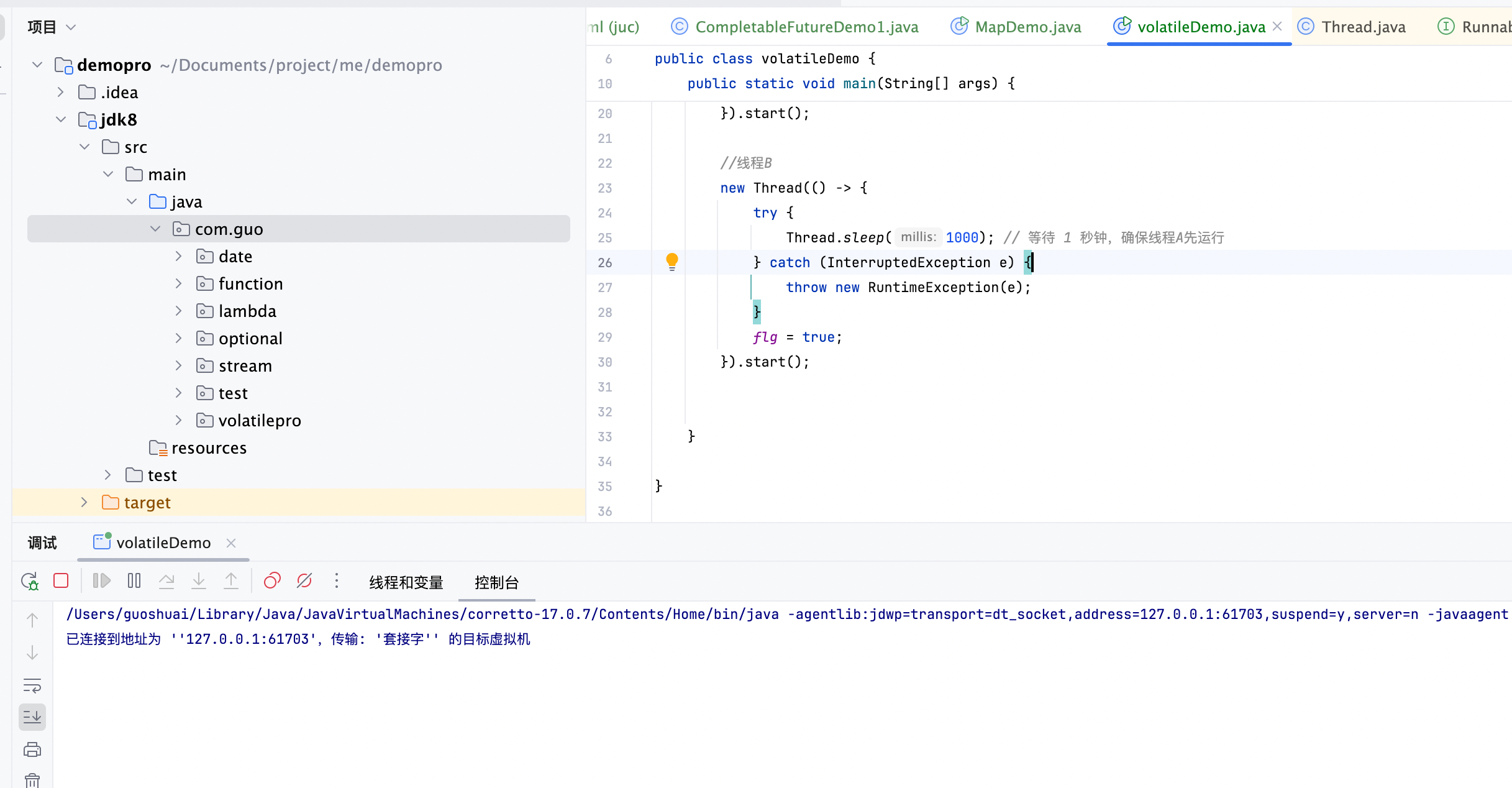Pause the program execution
The width and height of the screenshot is (1512, 788).
(x=134, y=581)
